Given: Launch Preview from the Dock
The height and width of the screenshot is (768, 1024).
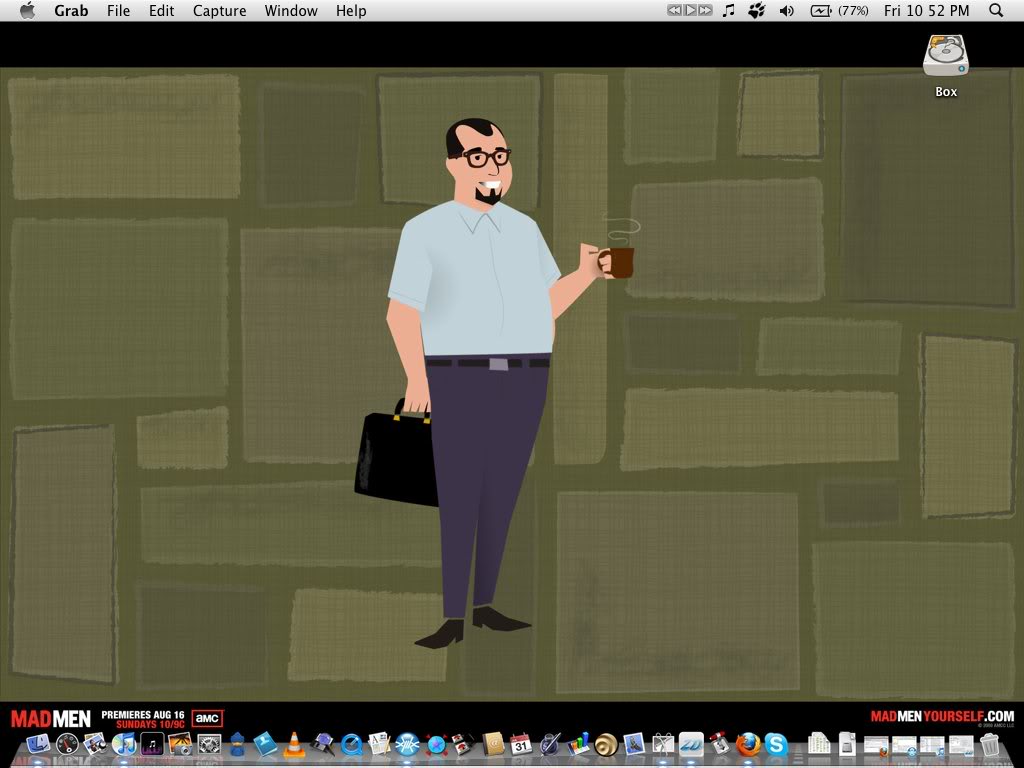Looking at the screenshot, I should tap(95, 743).
